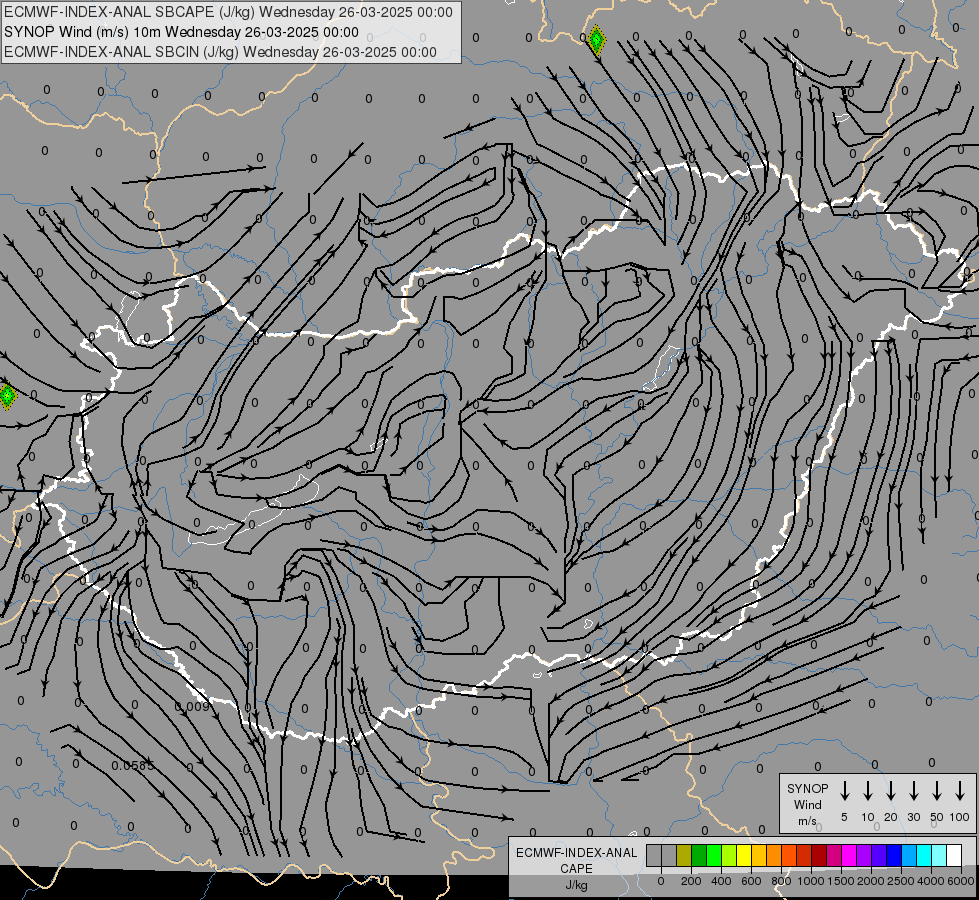Click the 'ECMWF-INDEX-ANAL' label in color legend
The width and height of the screenshot is (979, 900).
(576, 853)
